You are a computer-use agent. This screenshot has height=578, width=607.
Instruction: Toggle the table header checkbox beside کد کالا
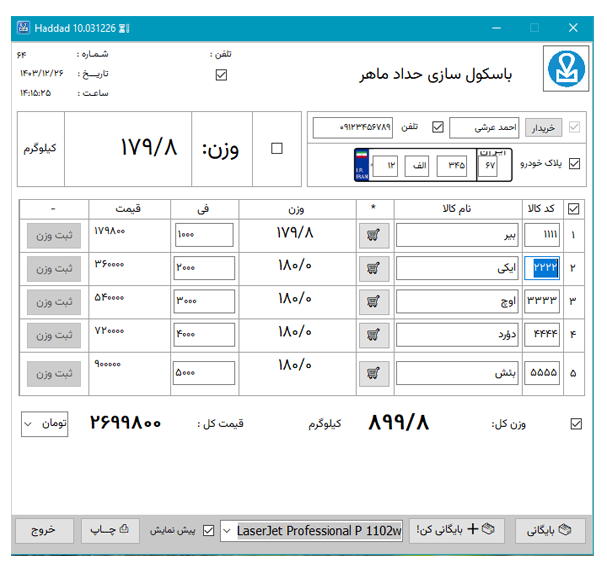coord(573,209)
